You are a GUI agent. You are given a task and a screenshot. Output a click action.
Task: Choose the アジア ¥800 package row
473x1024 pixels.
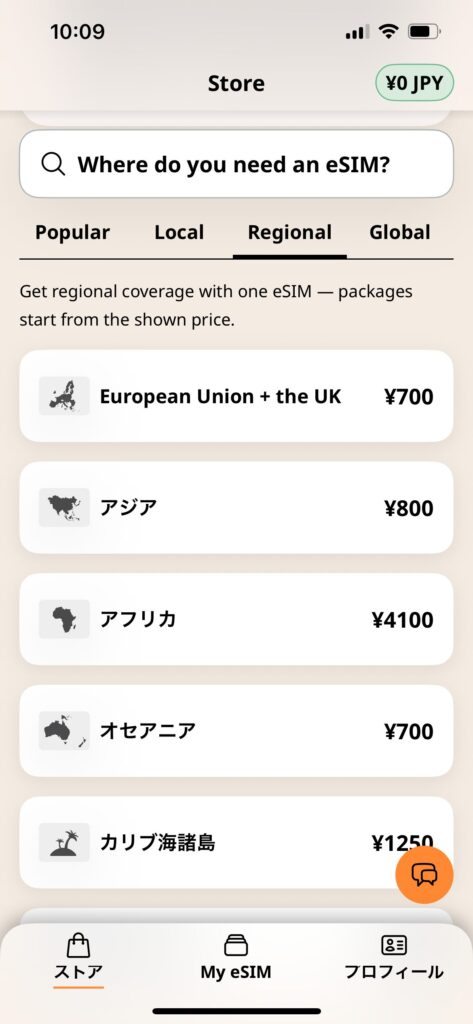236,507
